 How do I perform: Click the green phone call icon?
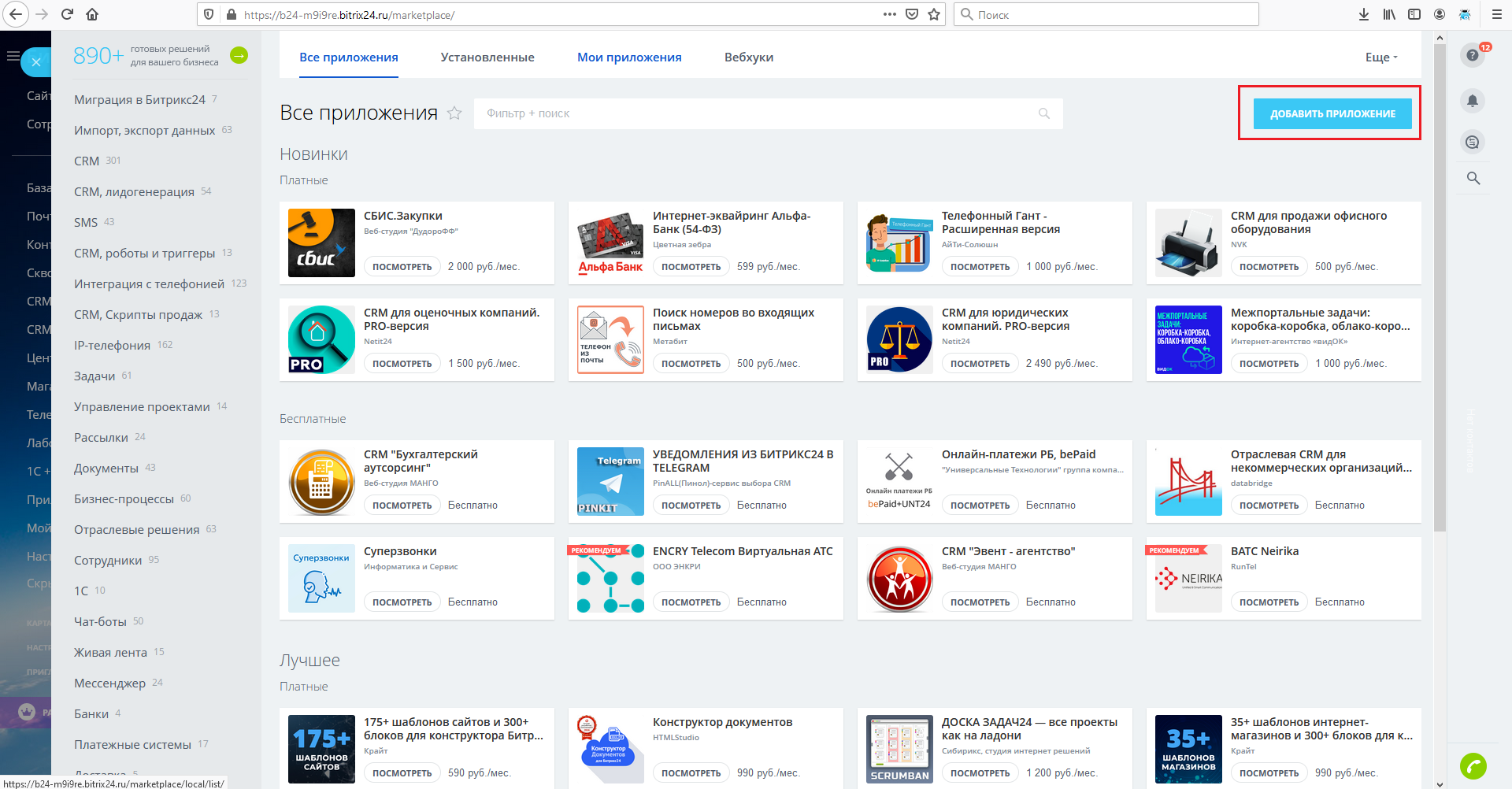pyautogui.click(x=1473, y=765)
